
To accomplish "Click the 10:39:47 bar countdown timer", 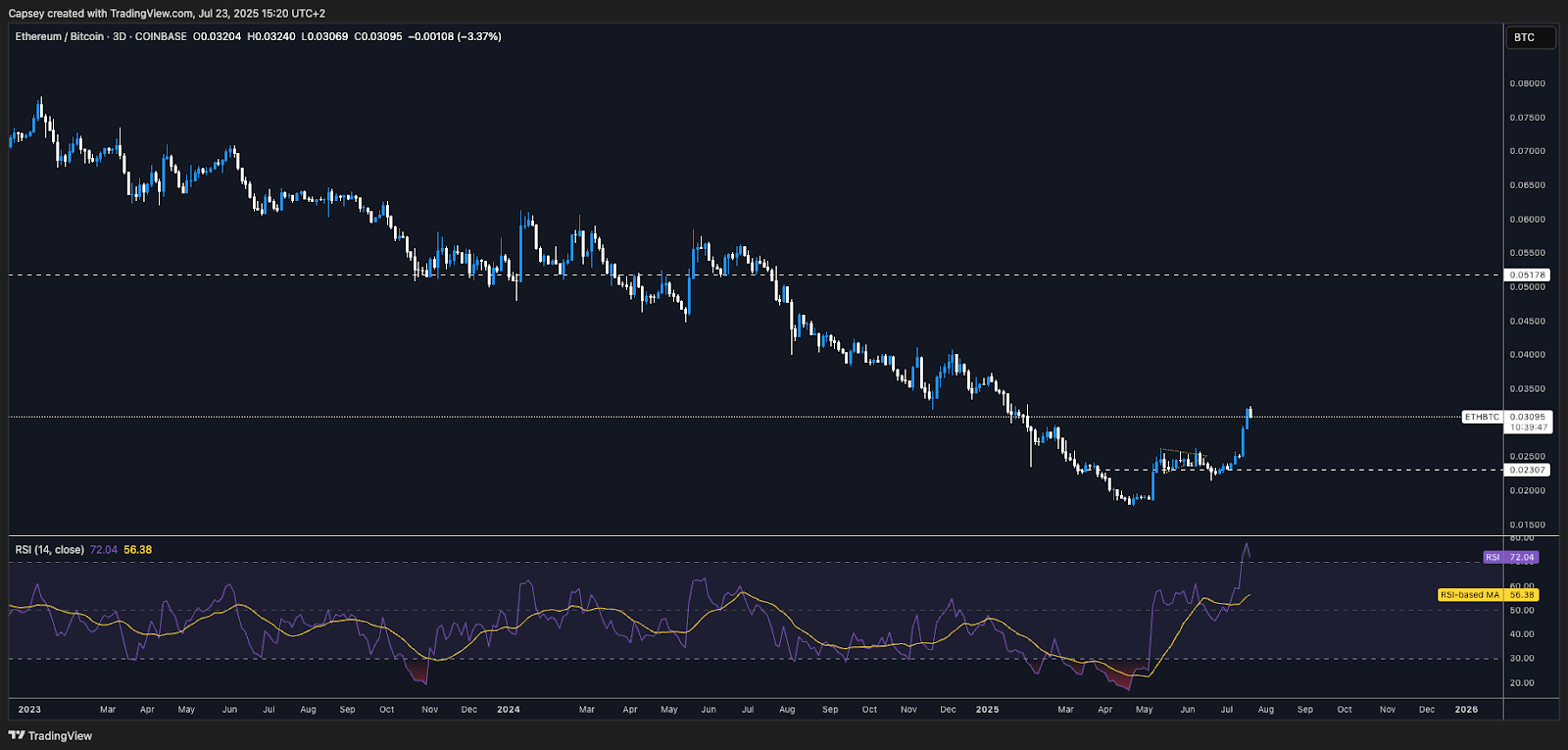I will coord(1528,427).
